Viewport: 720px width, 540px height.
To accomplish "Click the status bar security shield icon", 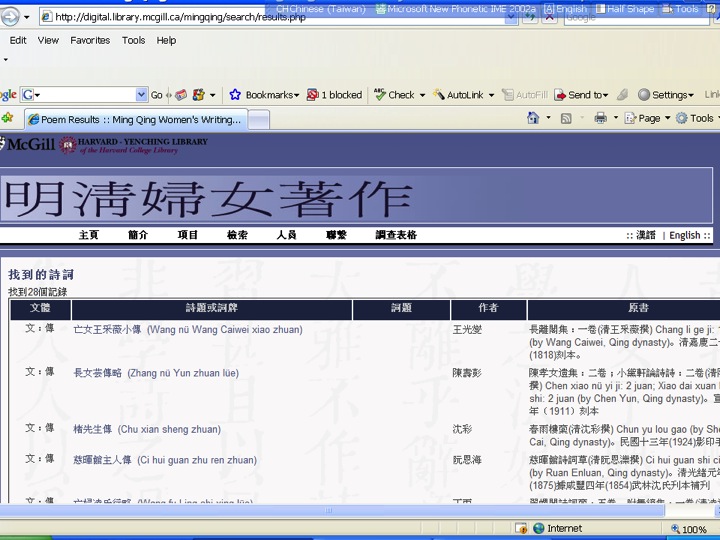I will pyautogui.click(x=521, y=529).
